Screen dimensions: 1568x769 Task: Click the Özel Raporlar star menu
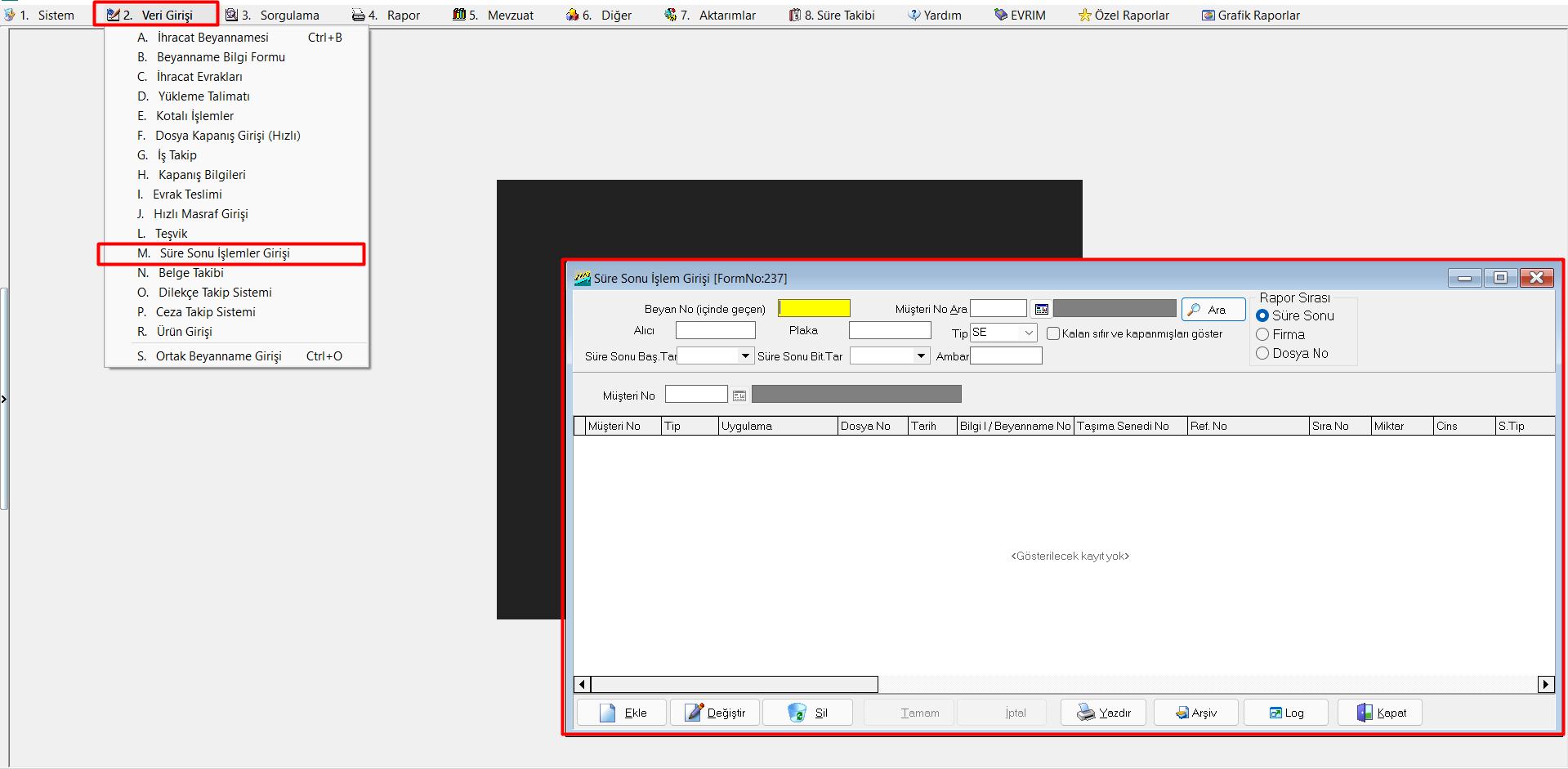[1124, 15]
